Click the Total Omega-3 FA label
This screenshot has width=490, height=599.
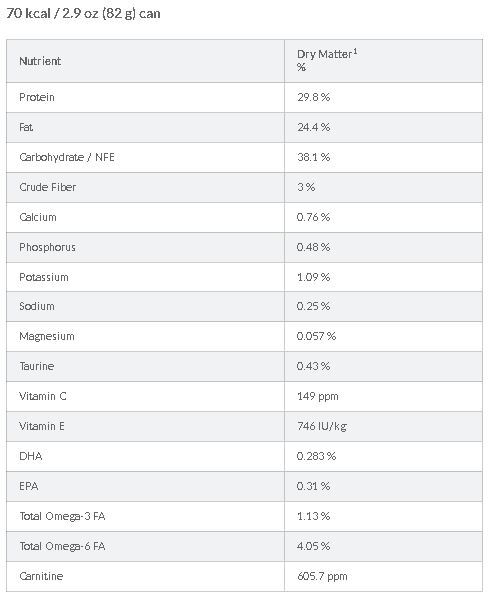62,516
